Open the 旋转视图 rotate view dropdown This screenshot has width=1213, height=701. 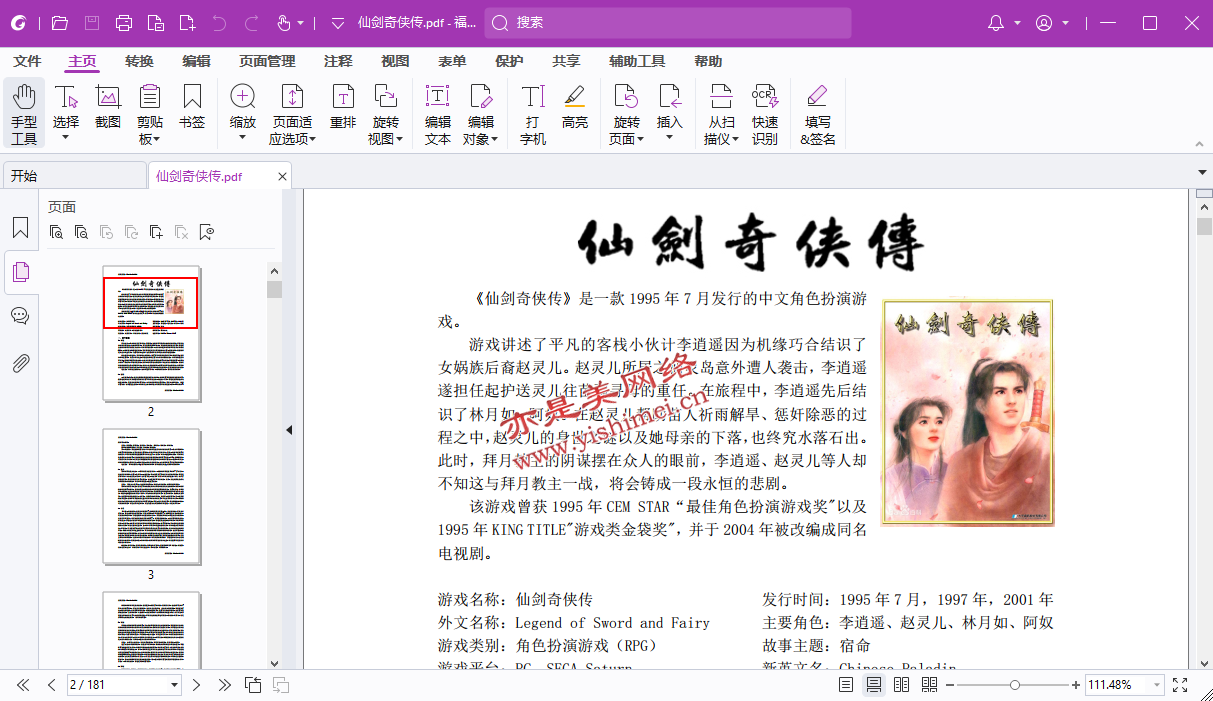tap(386, 139)
